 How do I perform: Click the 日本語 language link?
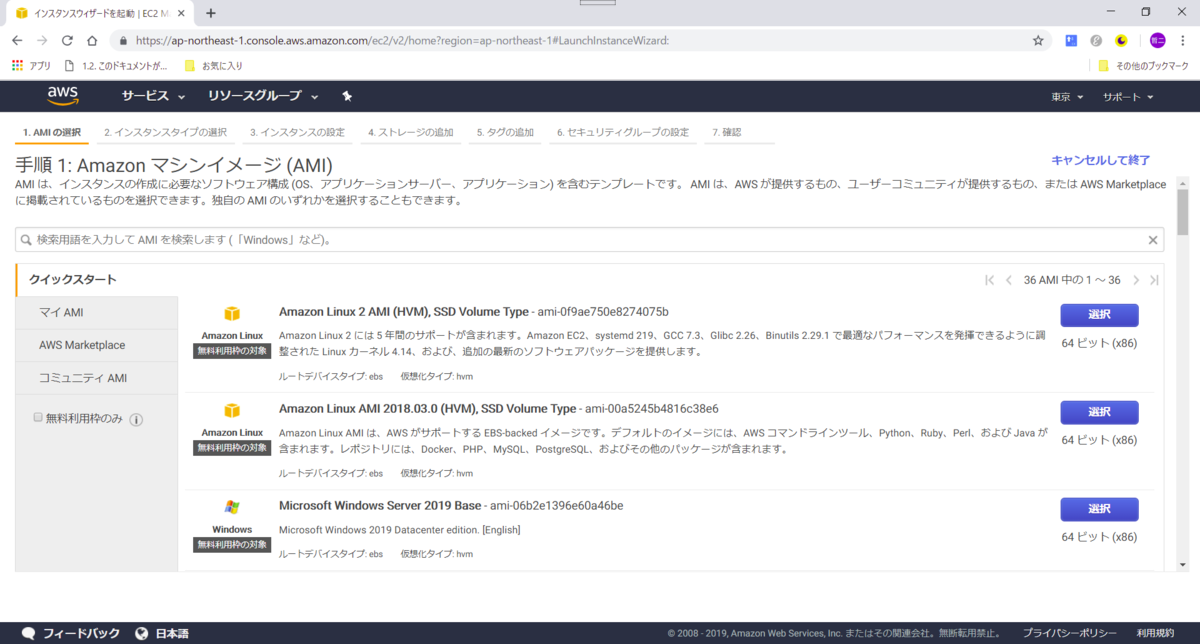pos(171,633)
